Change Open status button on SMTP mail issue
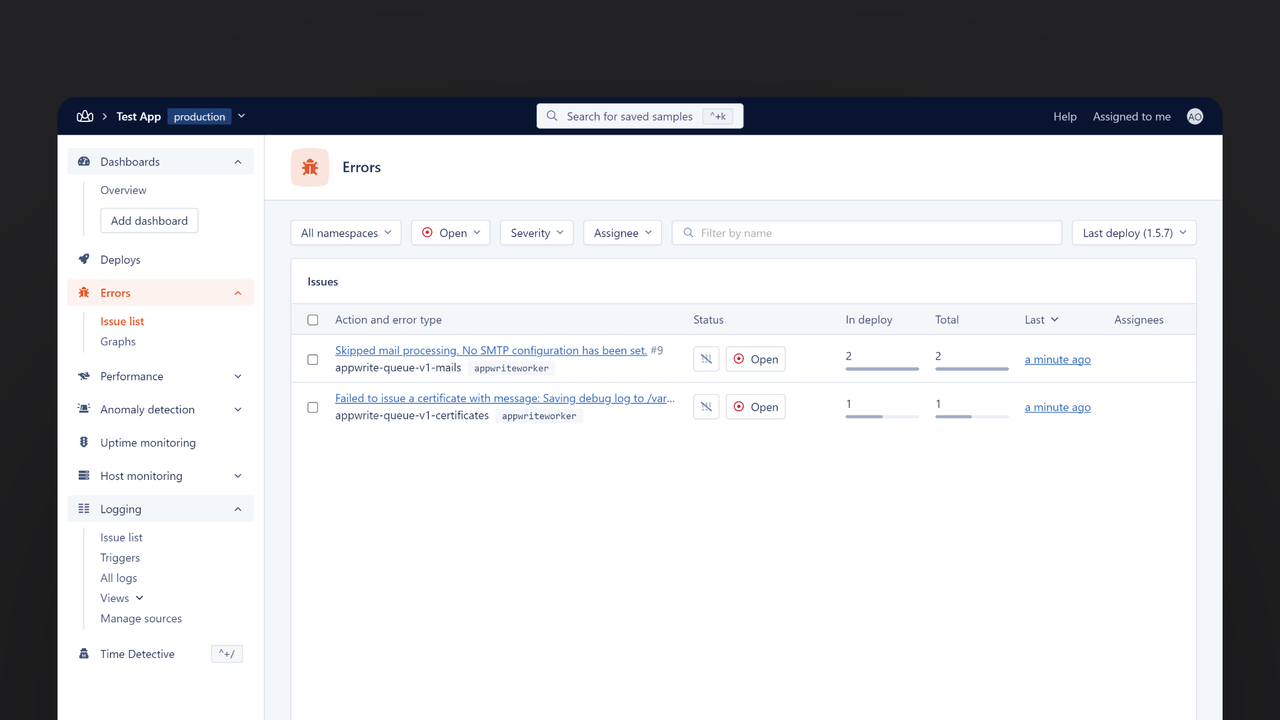This screenshot has width=1280, height=720. coord(756,359)
